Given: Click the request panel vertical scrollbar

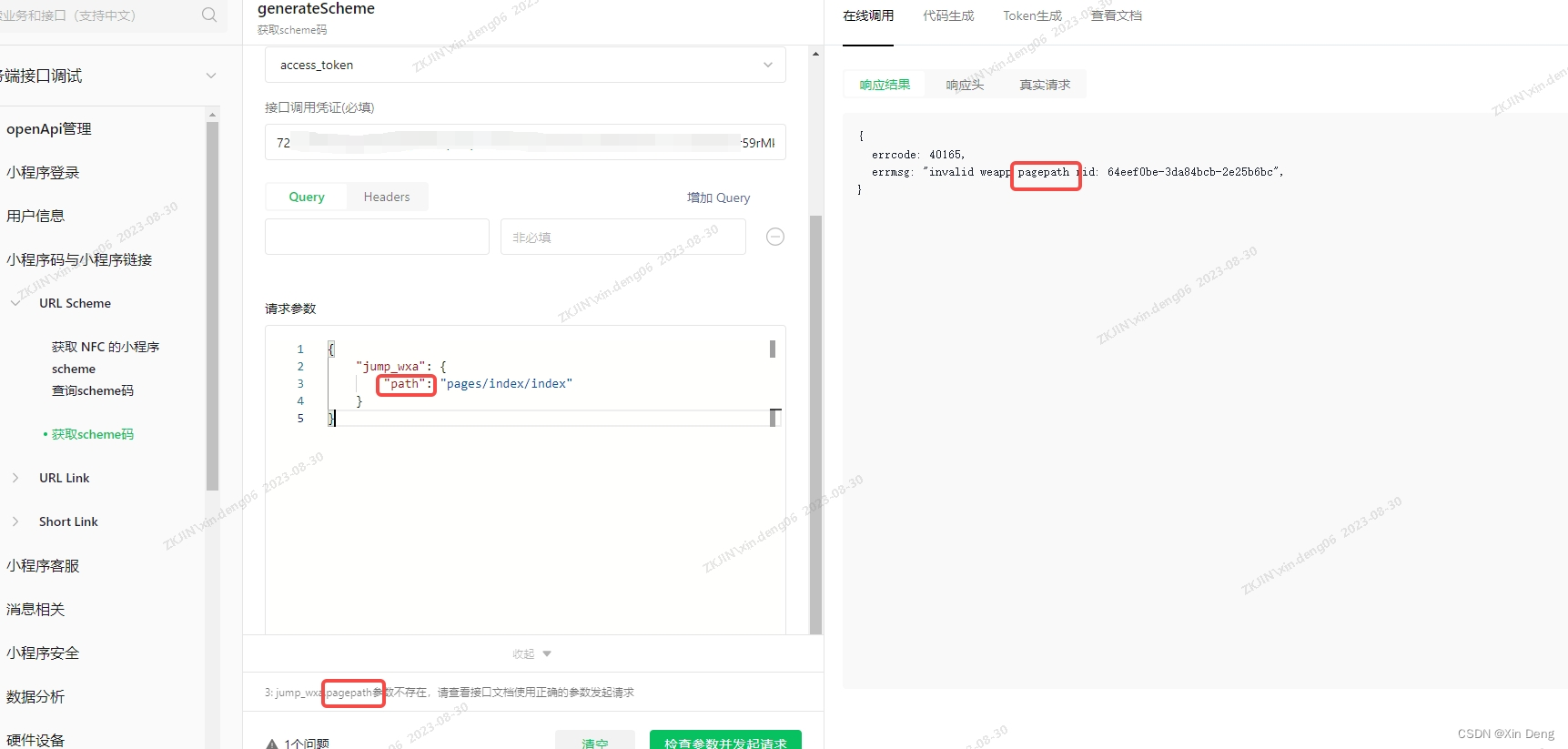Looking at the screenshot, I should (816, 424).
